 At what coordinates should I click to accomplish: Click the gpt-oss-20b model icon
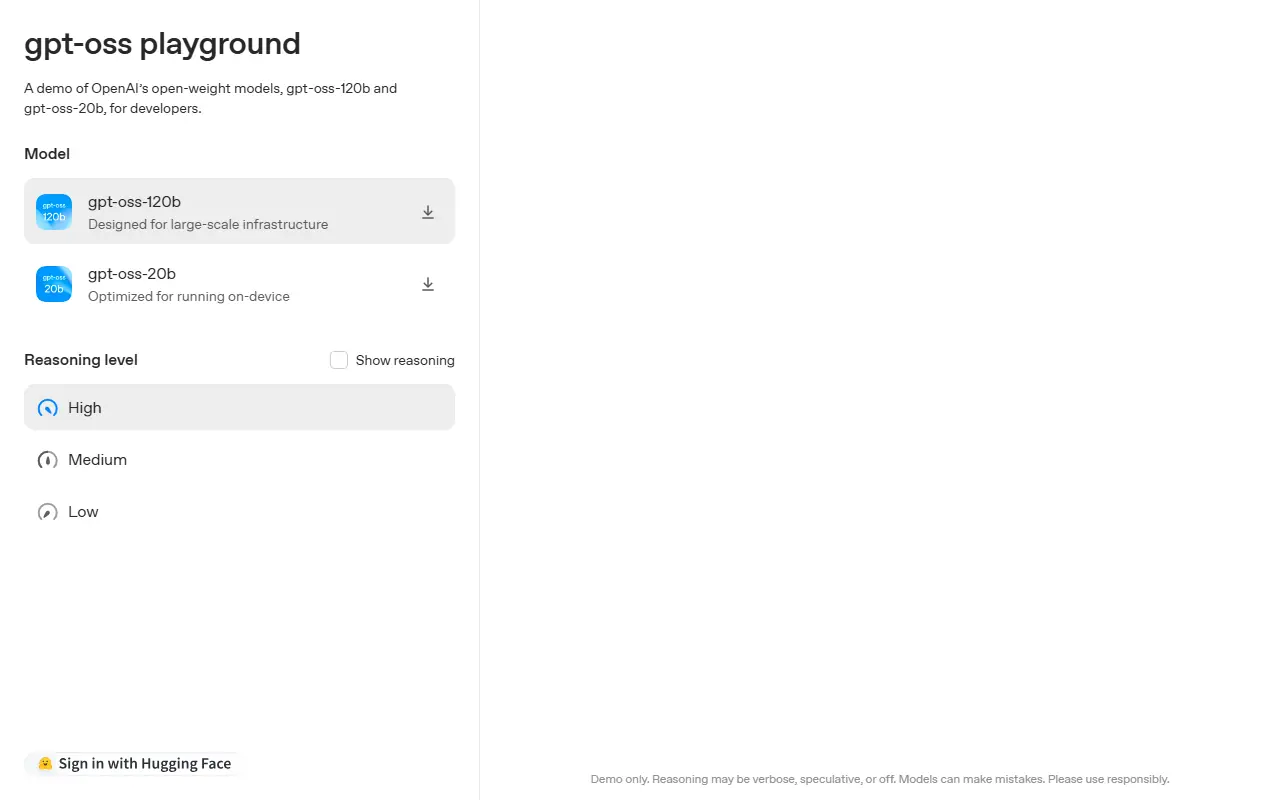coord(53,284)
